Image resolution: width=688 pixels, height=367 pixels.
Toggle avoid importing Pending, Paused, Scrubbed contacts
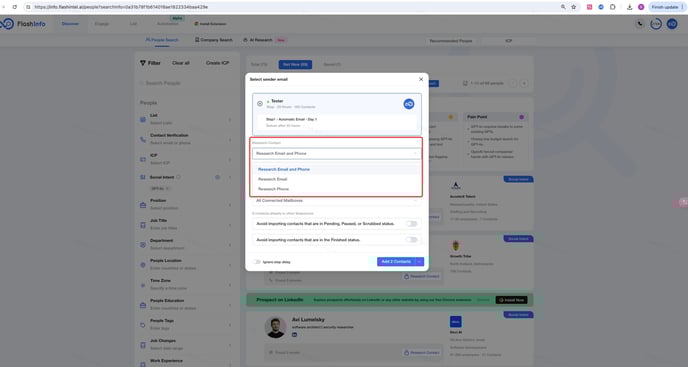click(x=411, y=224)
